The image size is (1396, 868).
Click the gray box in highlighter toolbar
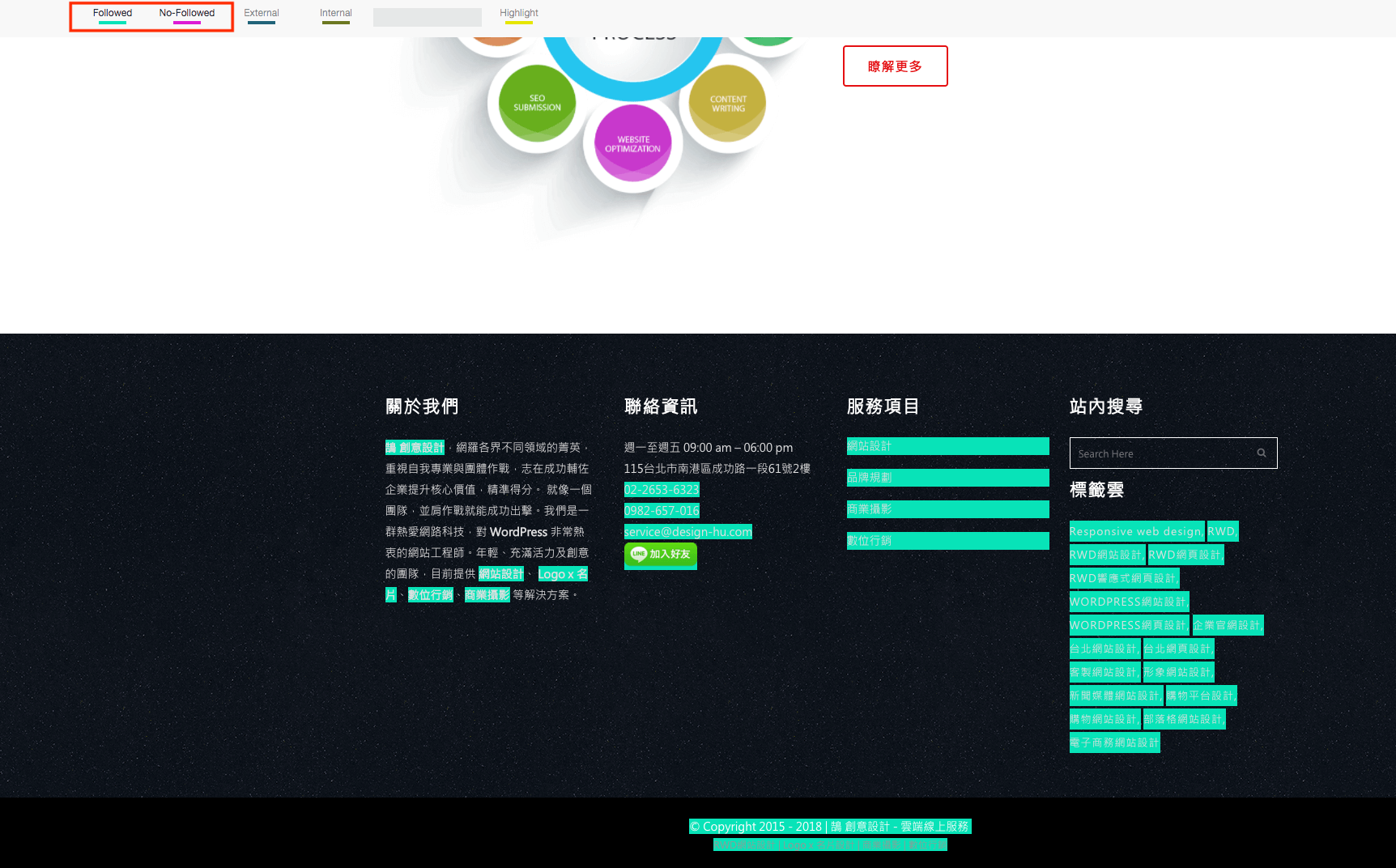[x=427, y=17]
